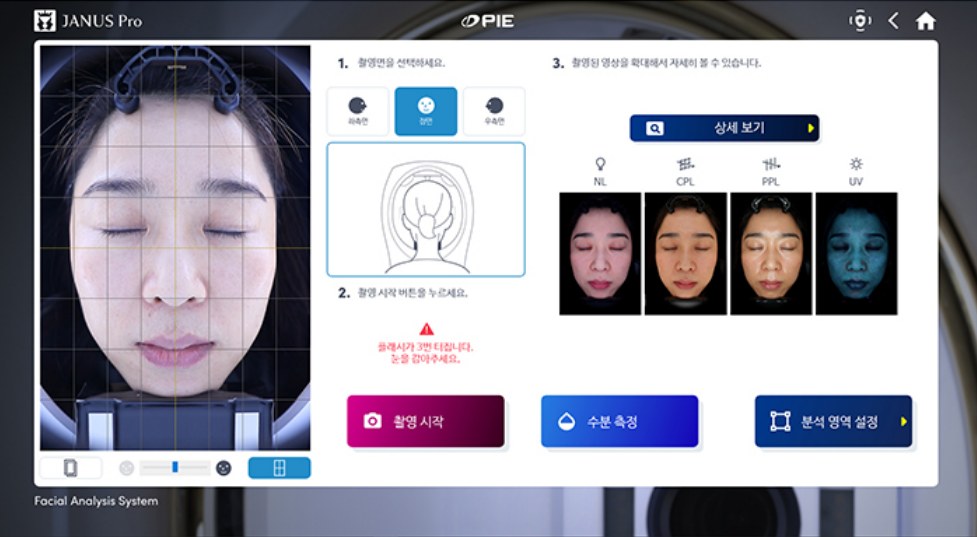The height and width of the screenshot is (537, 977).
Task: Toggle the portrait orientation button under preview
Action: click(x=70, y=468)
